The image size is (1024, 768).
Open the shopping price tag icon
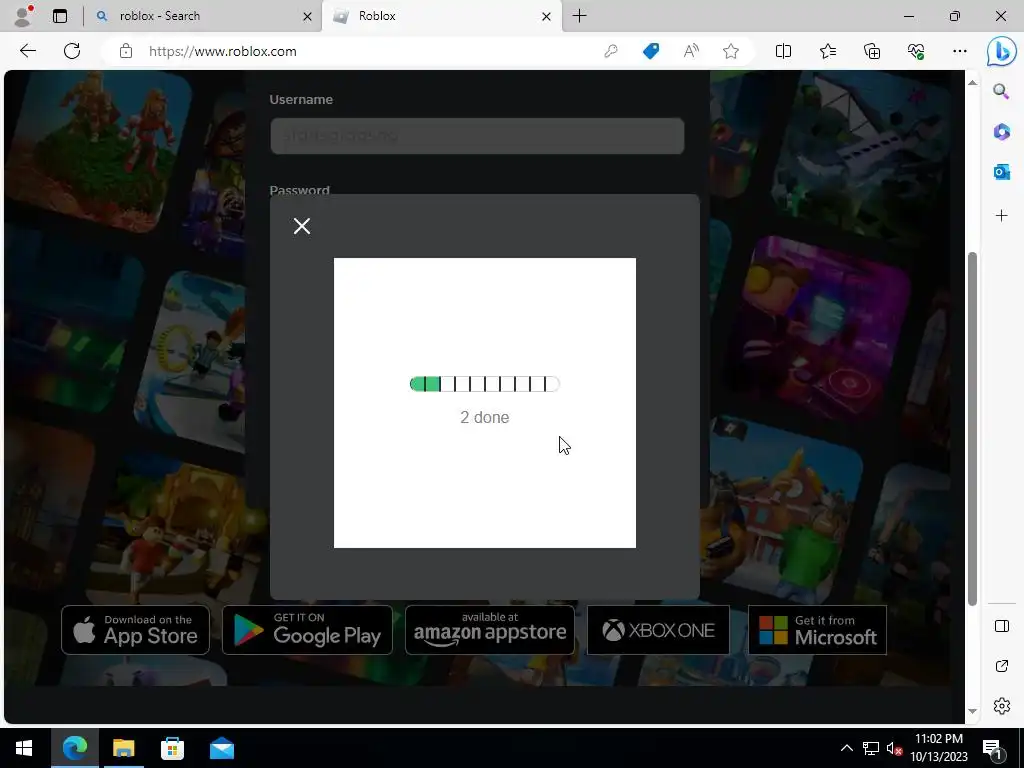(x=651, y=51)
